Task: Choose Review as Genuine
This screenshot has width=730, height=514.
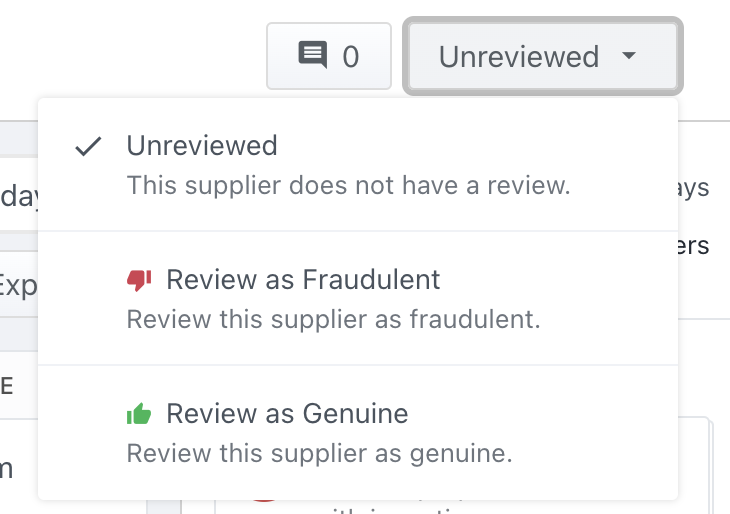Action: pyautogui.click(x=287, y=413)
